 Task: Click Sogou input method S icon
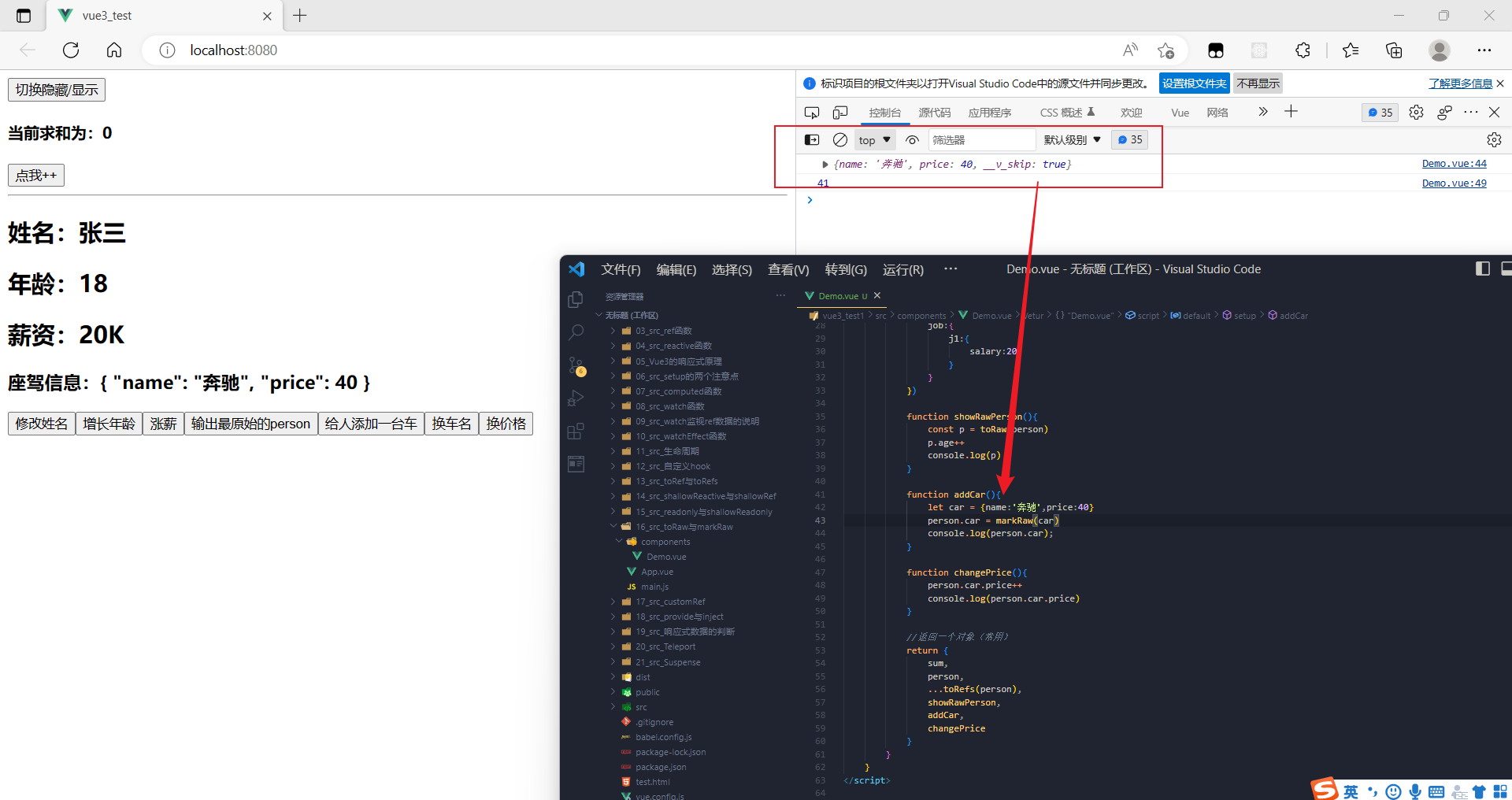pyautogui.click(x=1325, y=788)
